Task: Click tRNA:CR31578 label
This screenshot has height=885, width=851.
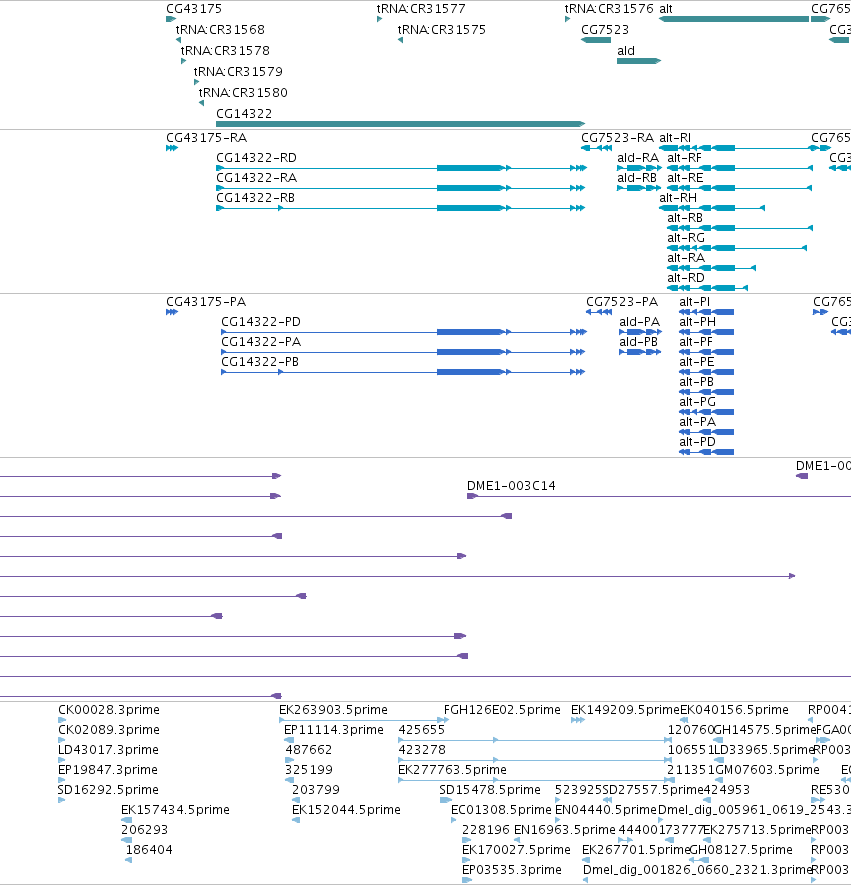Action: [225, 50]
